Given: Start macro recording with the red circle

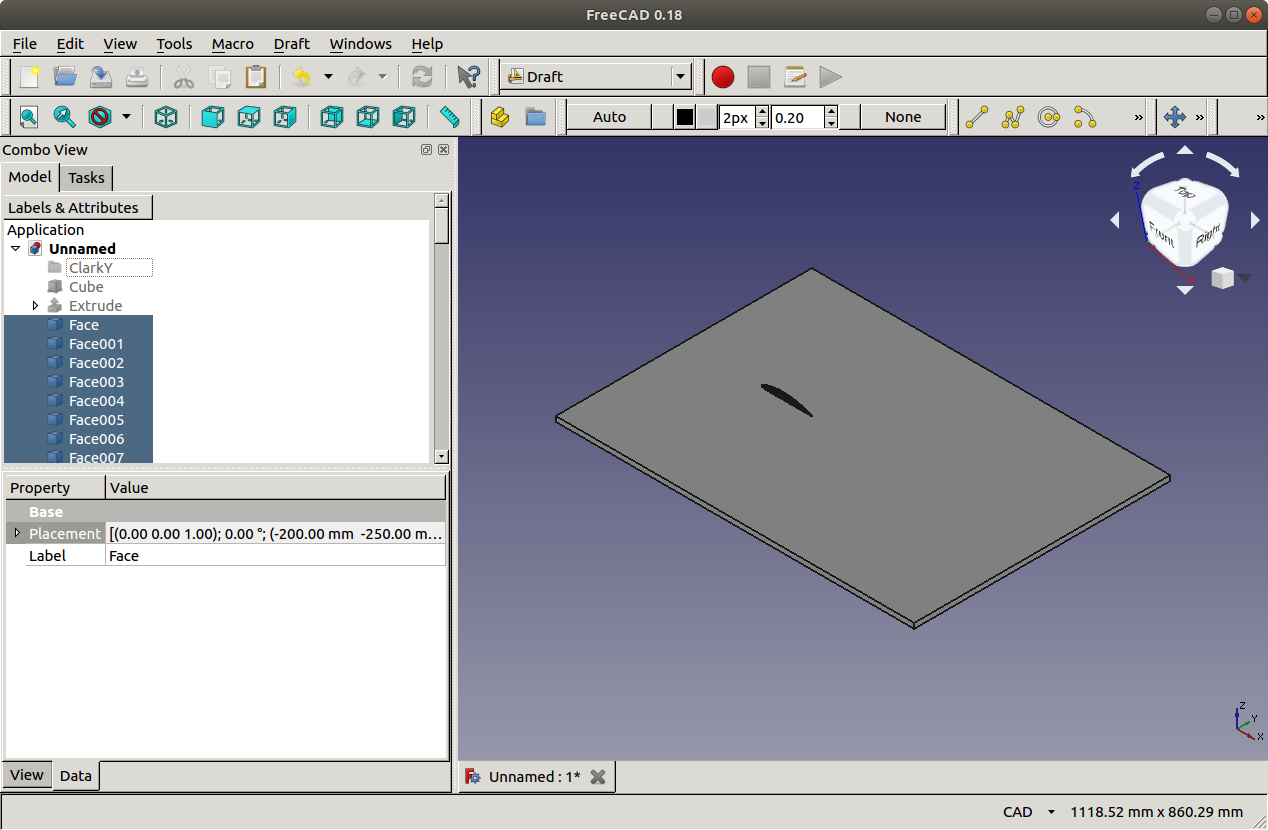Looking at the screenshot, I should click(723, 77).
